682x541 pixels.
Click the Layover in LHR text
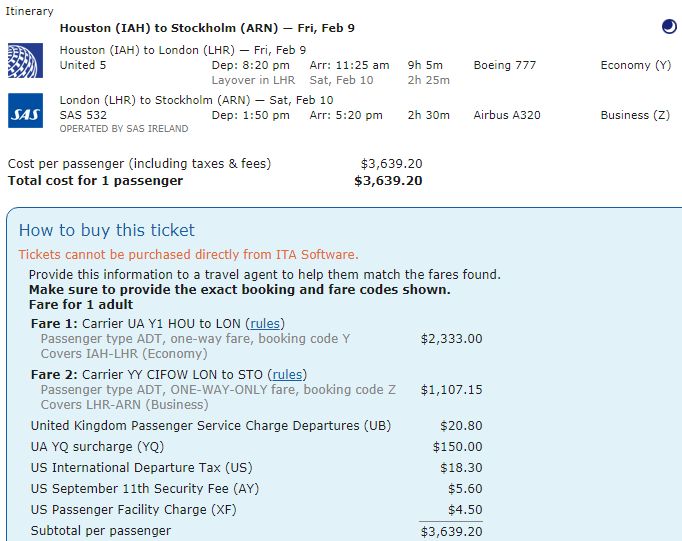pyautogui.click(x=253, y=80)
